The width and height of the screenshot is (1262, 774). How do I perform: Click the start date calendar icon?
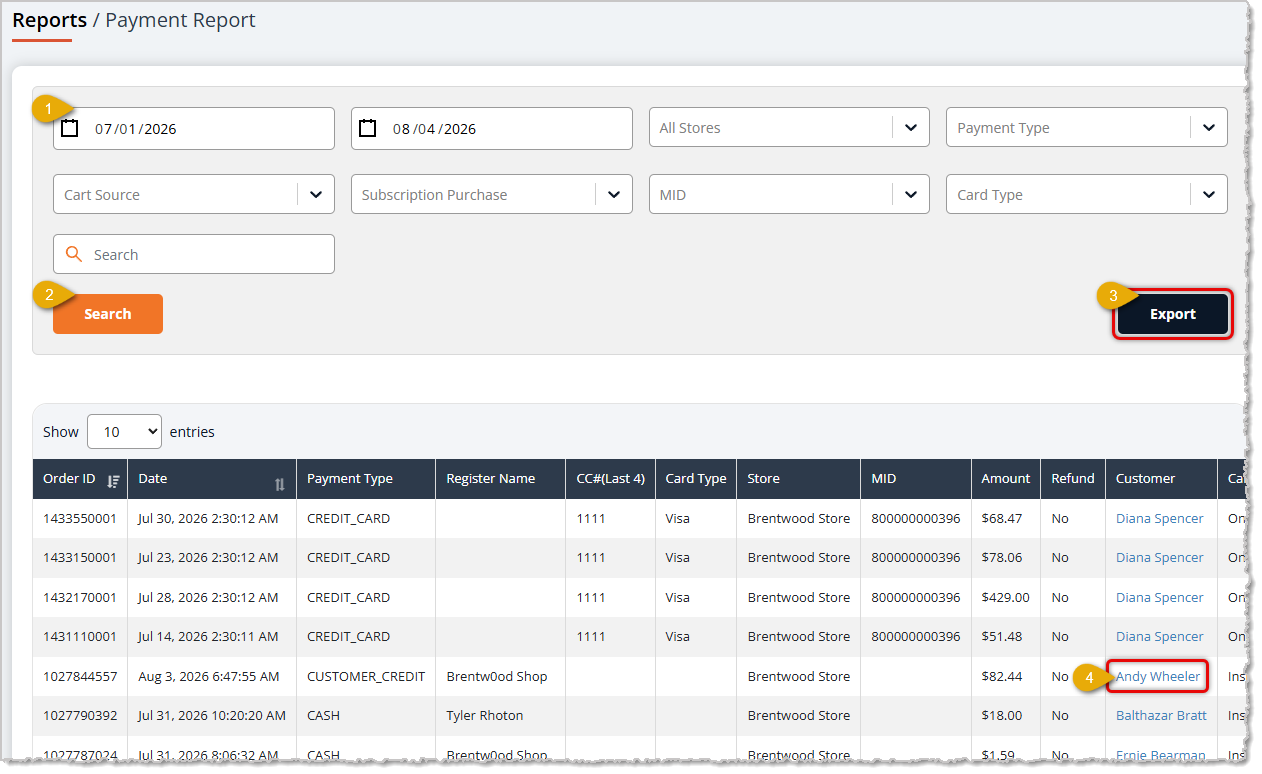[70, 128]
